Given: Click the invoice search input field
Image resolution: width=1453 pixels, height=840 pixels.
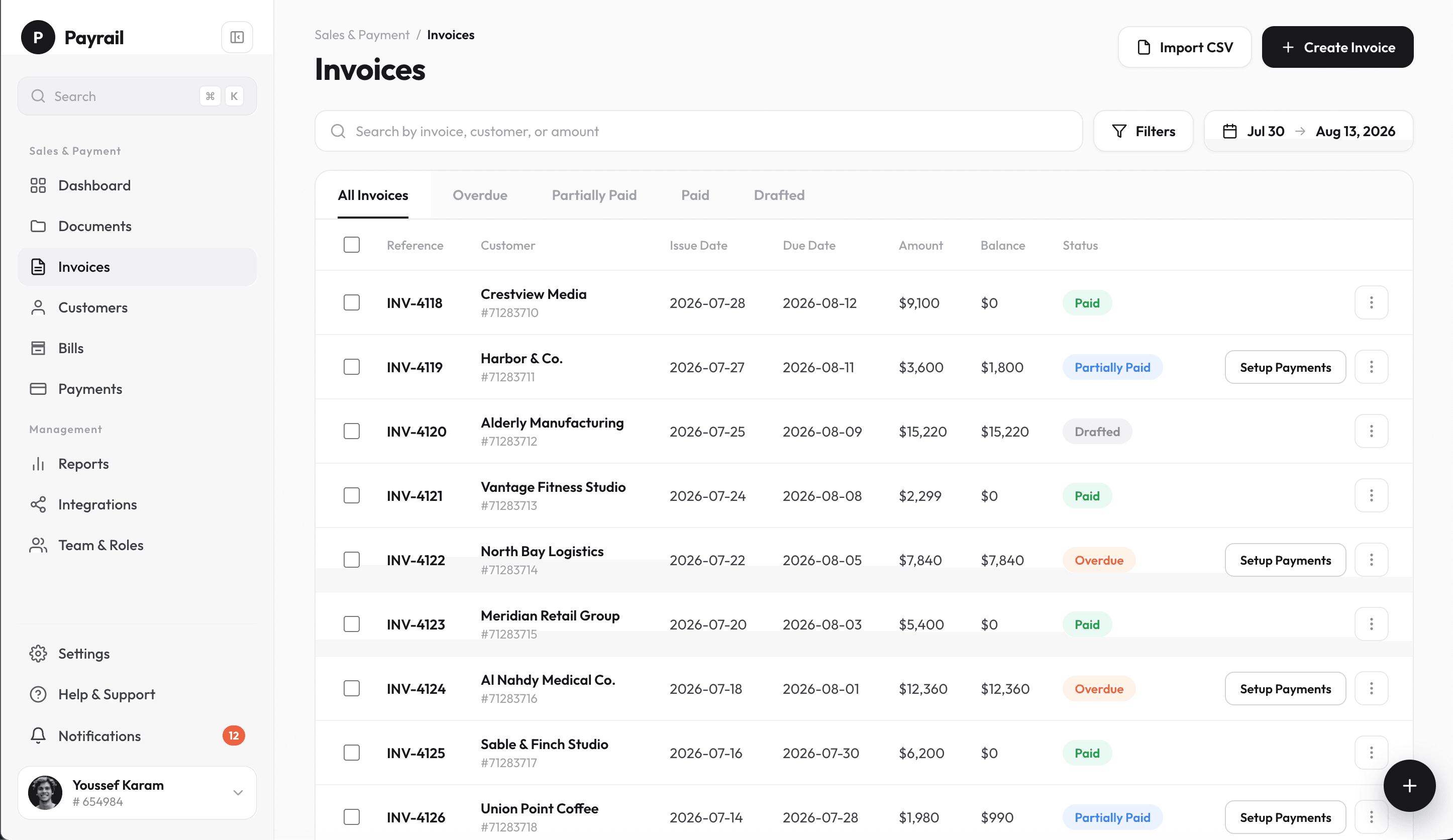Looking at the screenshot, I should tap(698, 132).
